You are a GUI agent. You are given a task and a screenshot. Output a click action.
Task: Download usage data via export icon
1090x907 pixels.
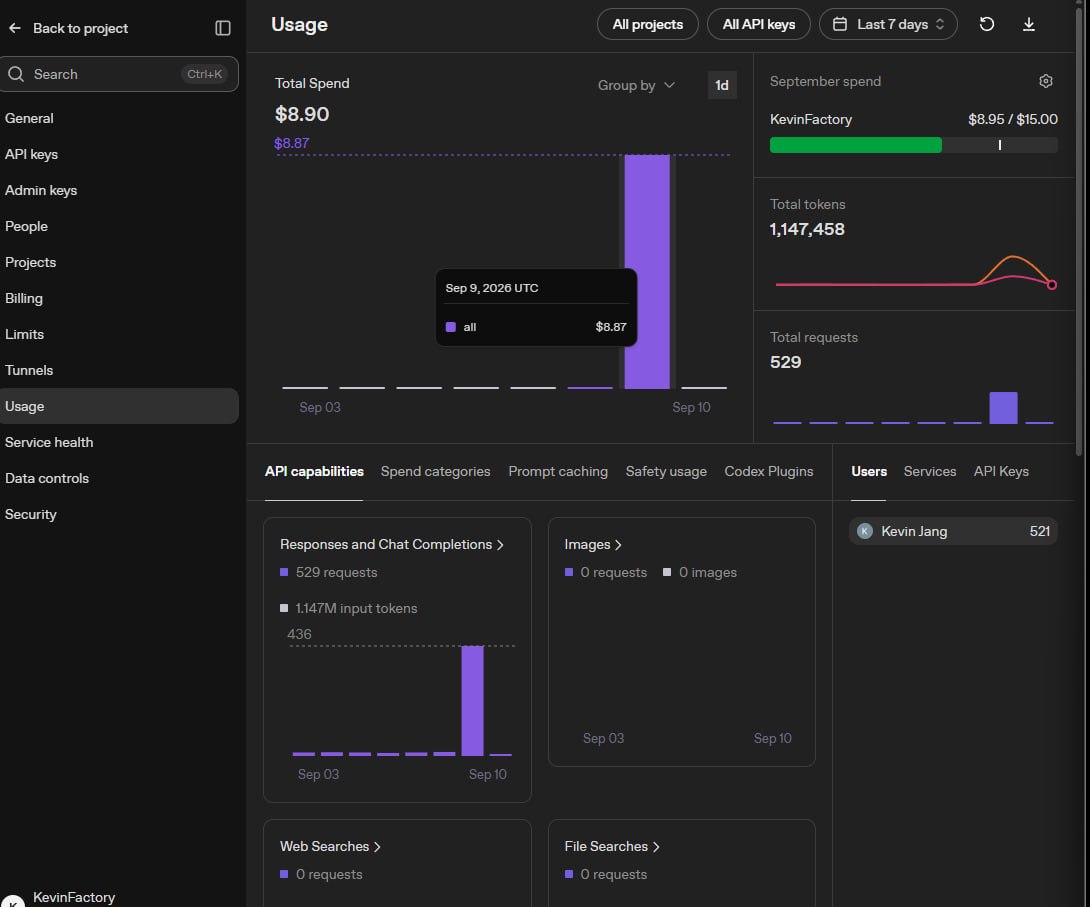[1029, 24]
